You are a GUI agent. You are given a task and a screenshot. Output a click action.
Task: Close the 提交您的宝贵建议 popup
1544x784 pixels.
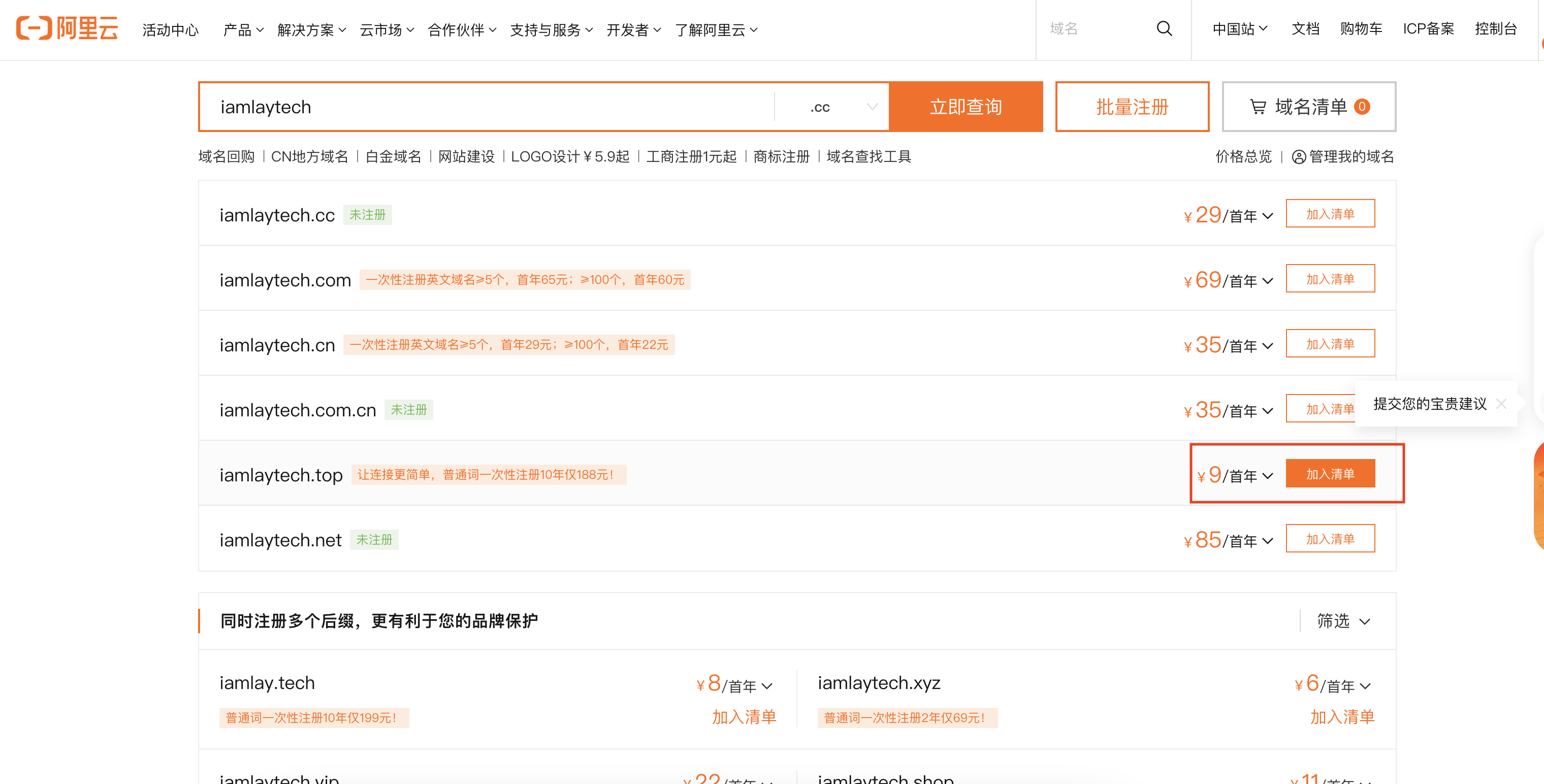tap(1501, 403)
